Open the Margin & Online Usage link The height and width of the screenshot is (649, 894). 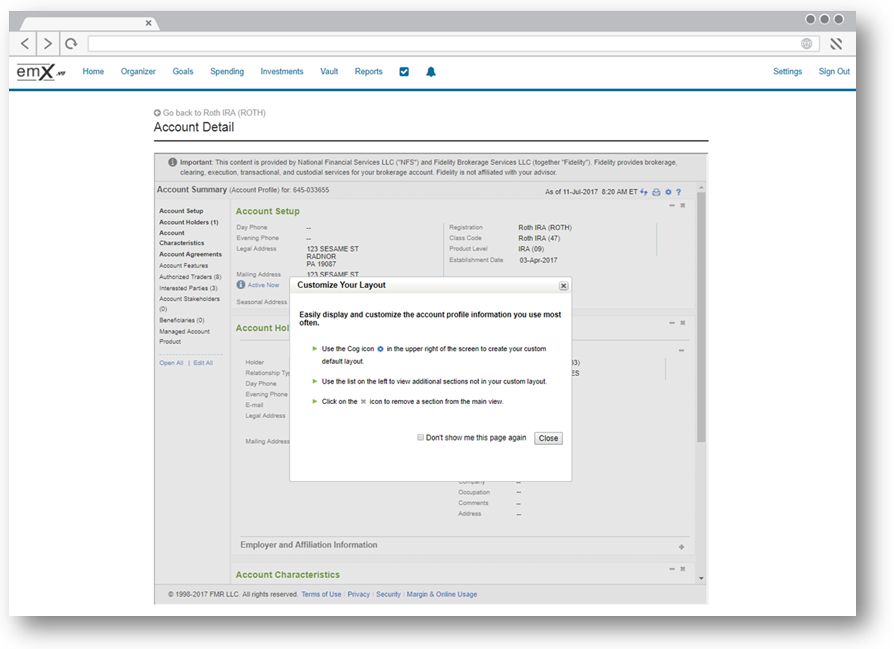pos(442,594)
